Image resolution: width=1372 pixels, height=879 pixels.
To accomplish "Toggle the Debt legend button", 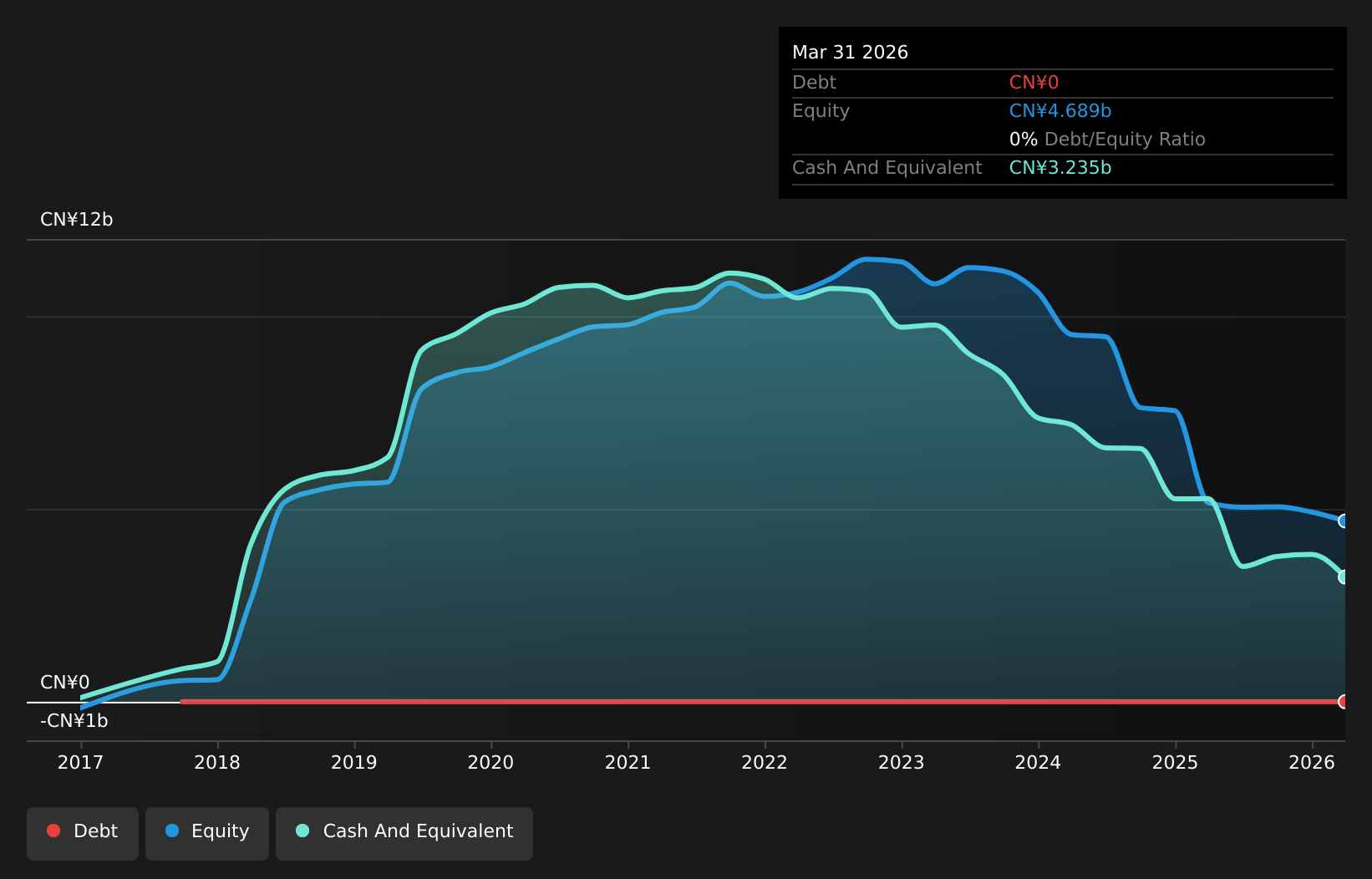I will click(83, 833).
